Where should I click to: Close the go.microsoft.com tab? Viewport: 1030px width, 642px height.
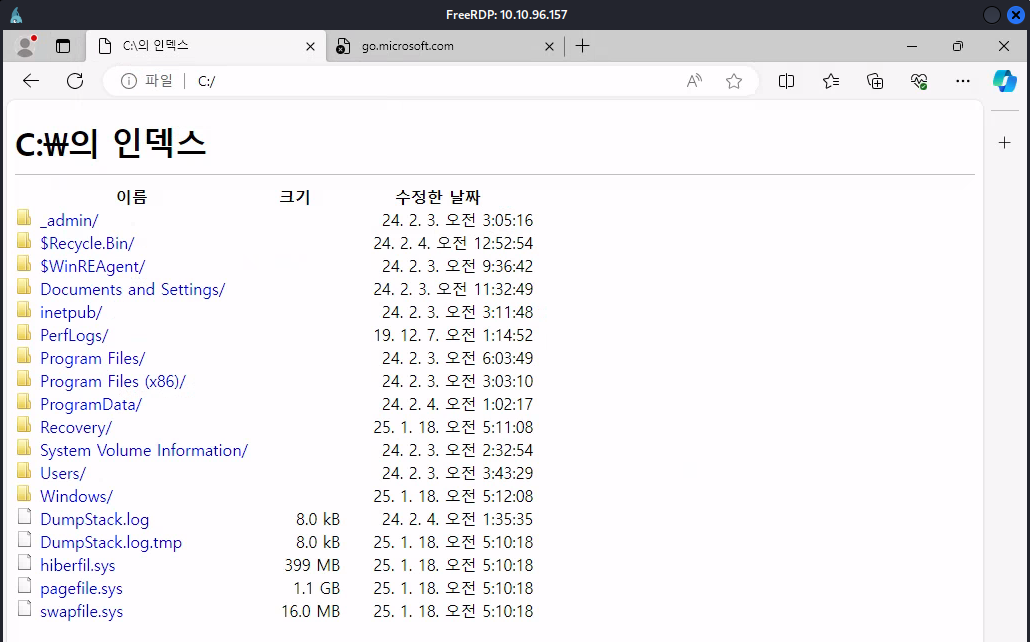(549, 46)
